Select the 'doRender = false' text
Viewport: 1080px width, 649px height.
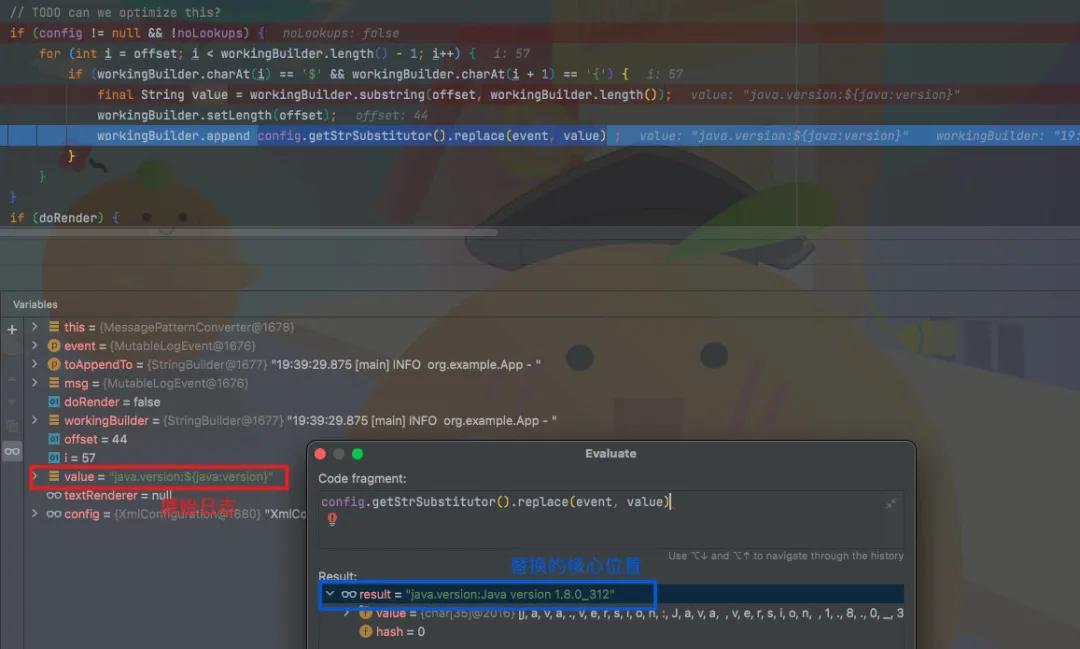(112, 402)
